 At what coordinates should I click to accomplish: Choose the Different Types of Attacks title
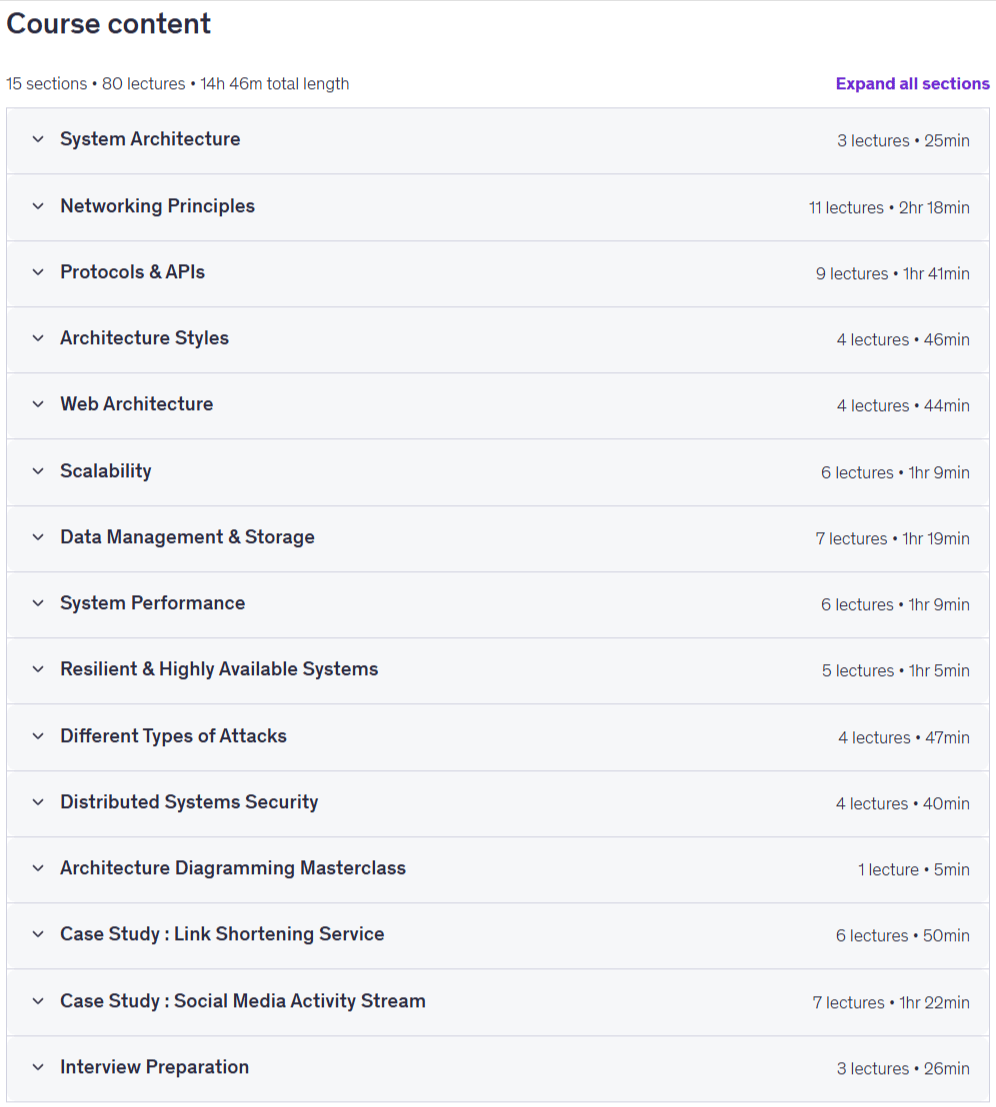coord(174,736)
